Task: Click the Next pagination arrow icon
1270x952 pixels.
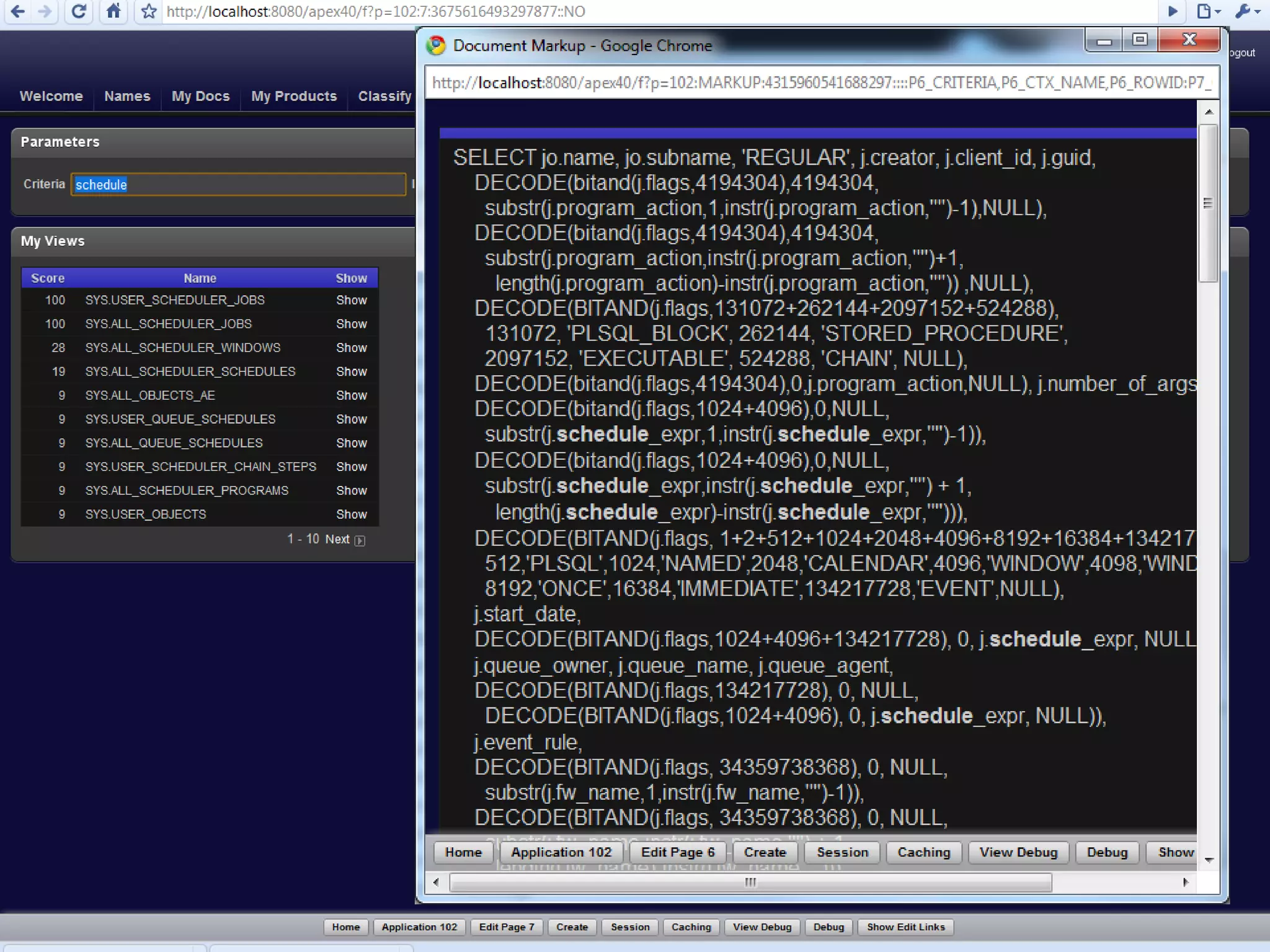Action: click(x=360, y=540)
